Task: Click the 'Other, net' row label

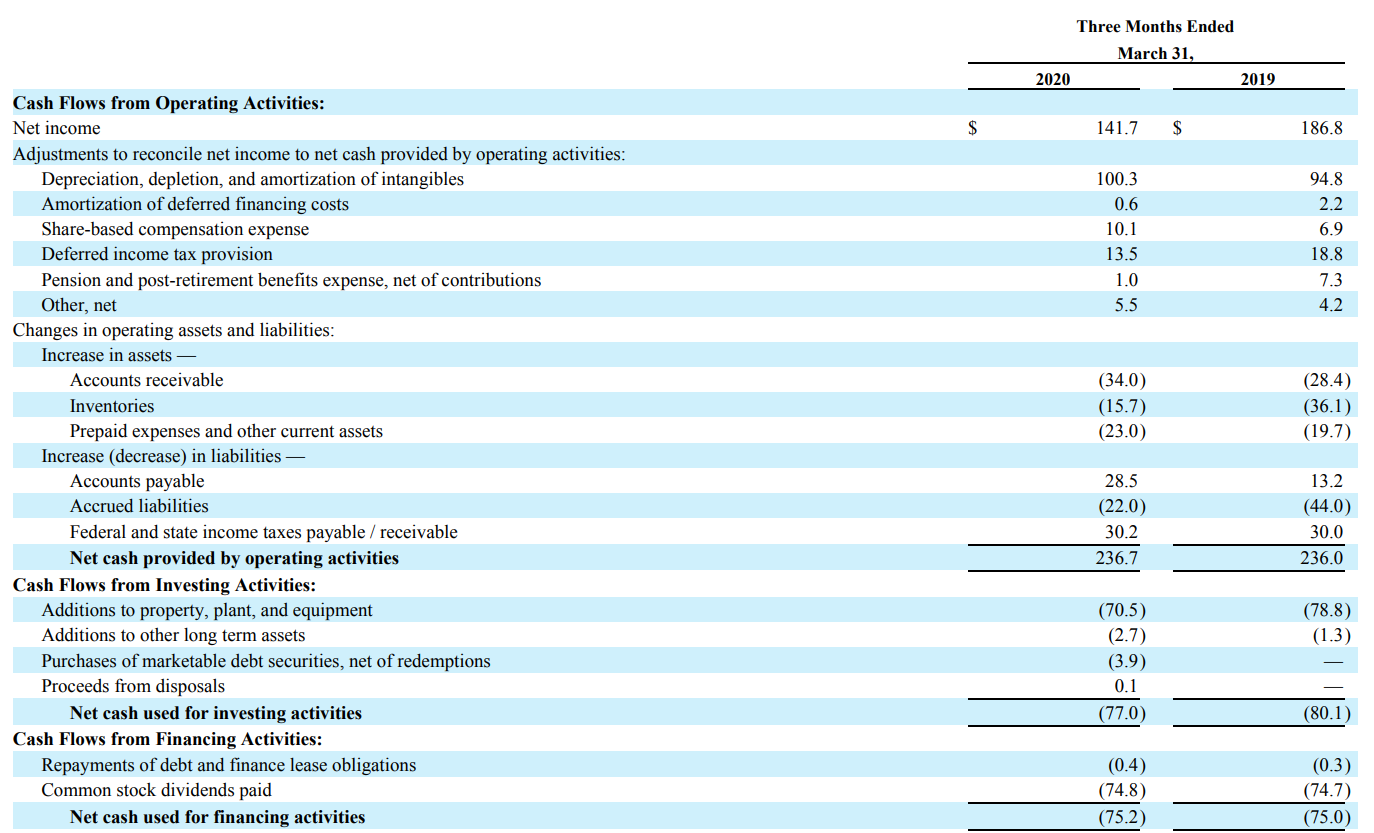Action: (79, 305)
